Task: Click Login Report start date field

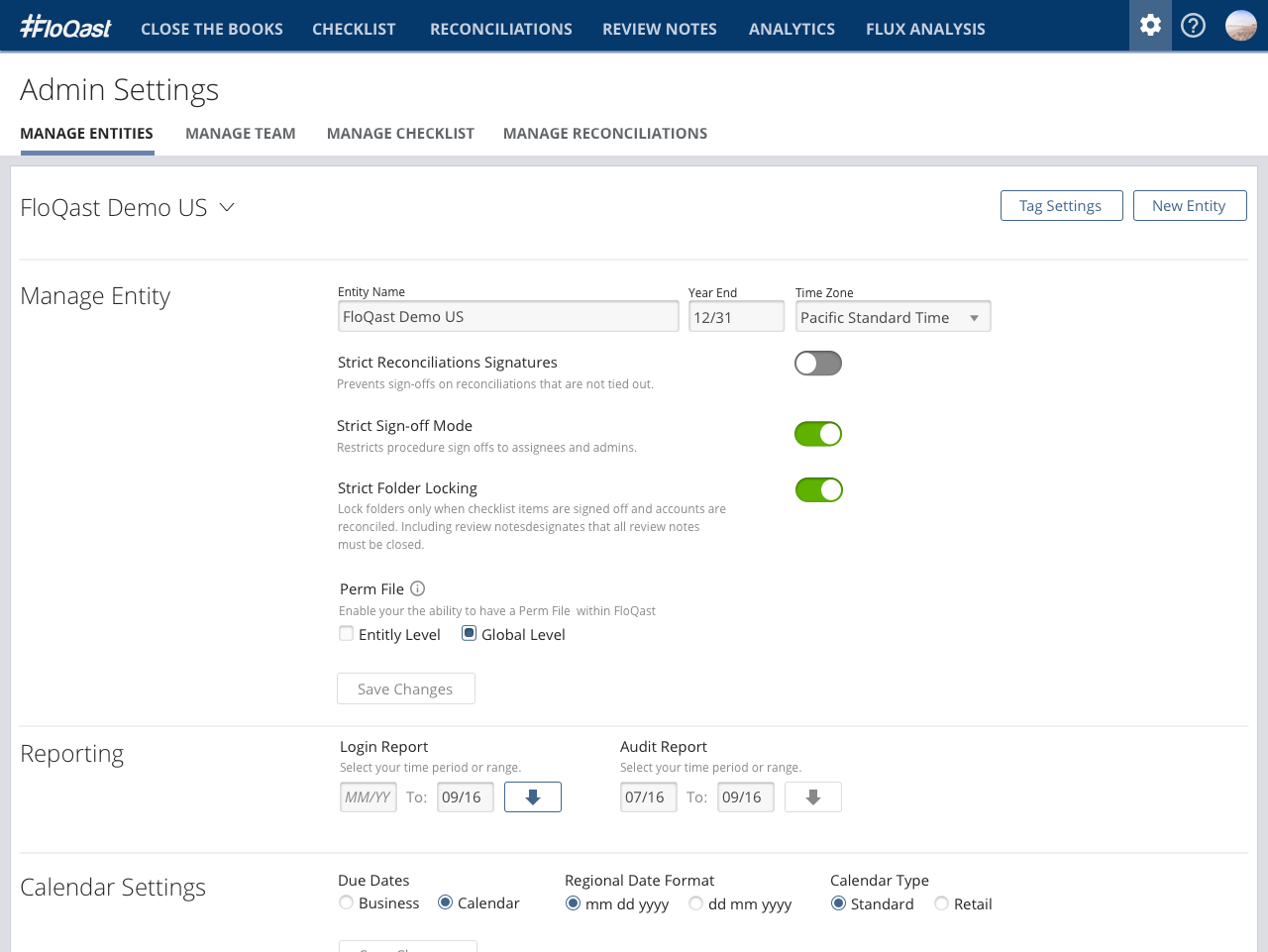Action: [x=369, y=797]
